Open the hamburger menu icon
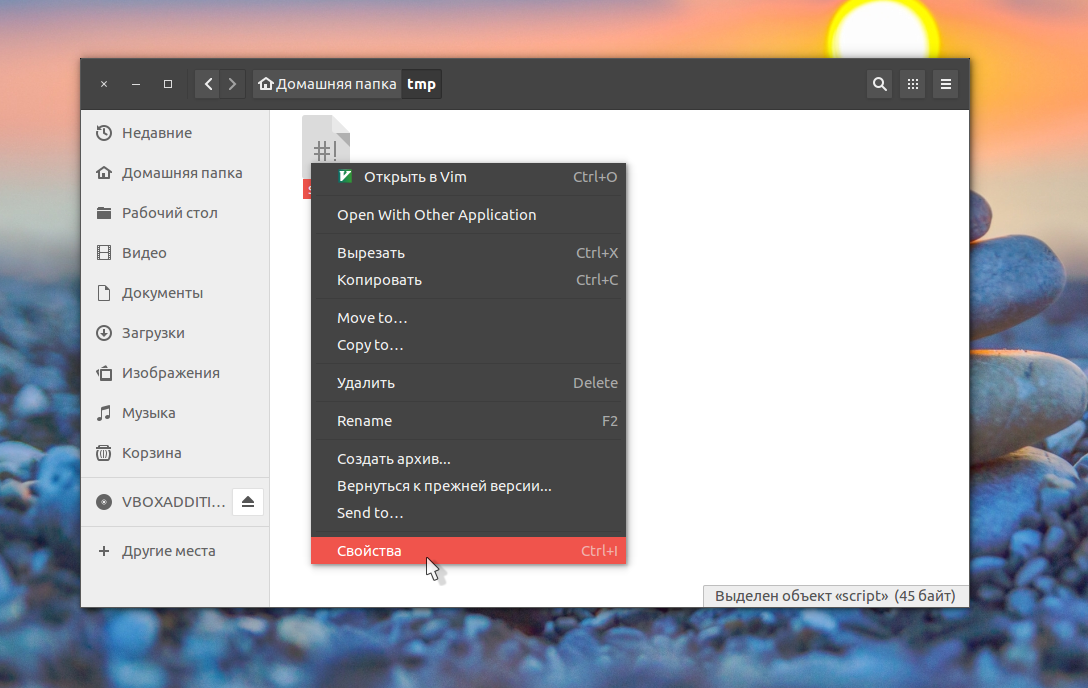Image resolution: width=1088 pixels, height=688 pixels. pyautogui.click(x=945, y=84)
